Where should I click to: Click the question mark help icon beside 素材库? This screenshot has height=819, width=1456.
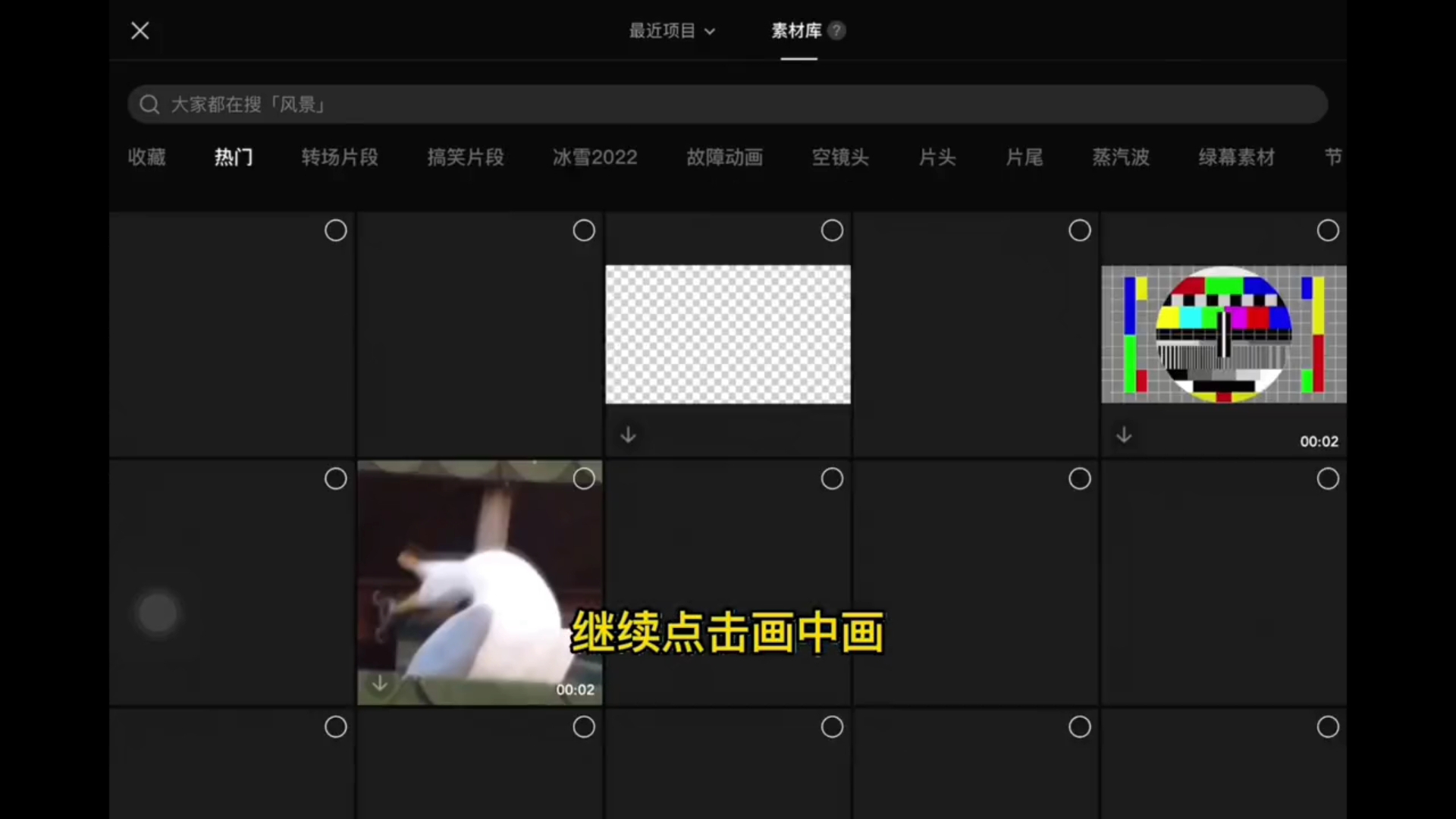(836, 30)
